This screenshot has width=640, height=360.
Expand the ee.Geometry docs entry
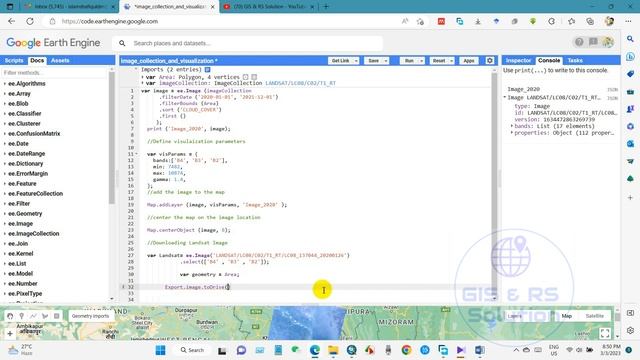[x=4, y=214]
